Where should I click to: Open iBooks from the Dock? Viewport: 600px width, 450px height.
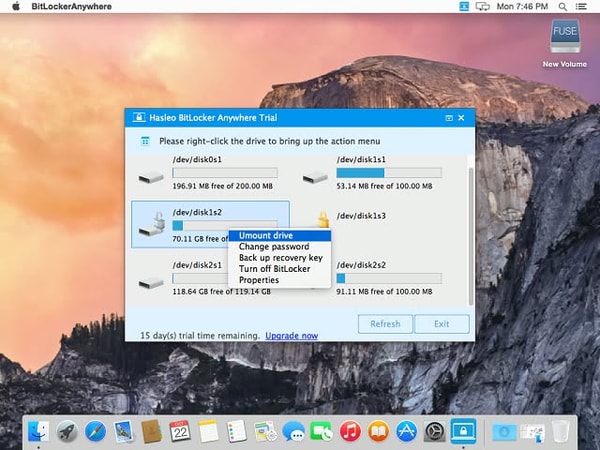378,432
